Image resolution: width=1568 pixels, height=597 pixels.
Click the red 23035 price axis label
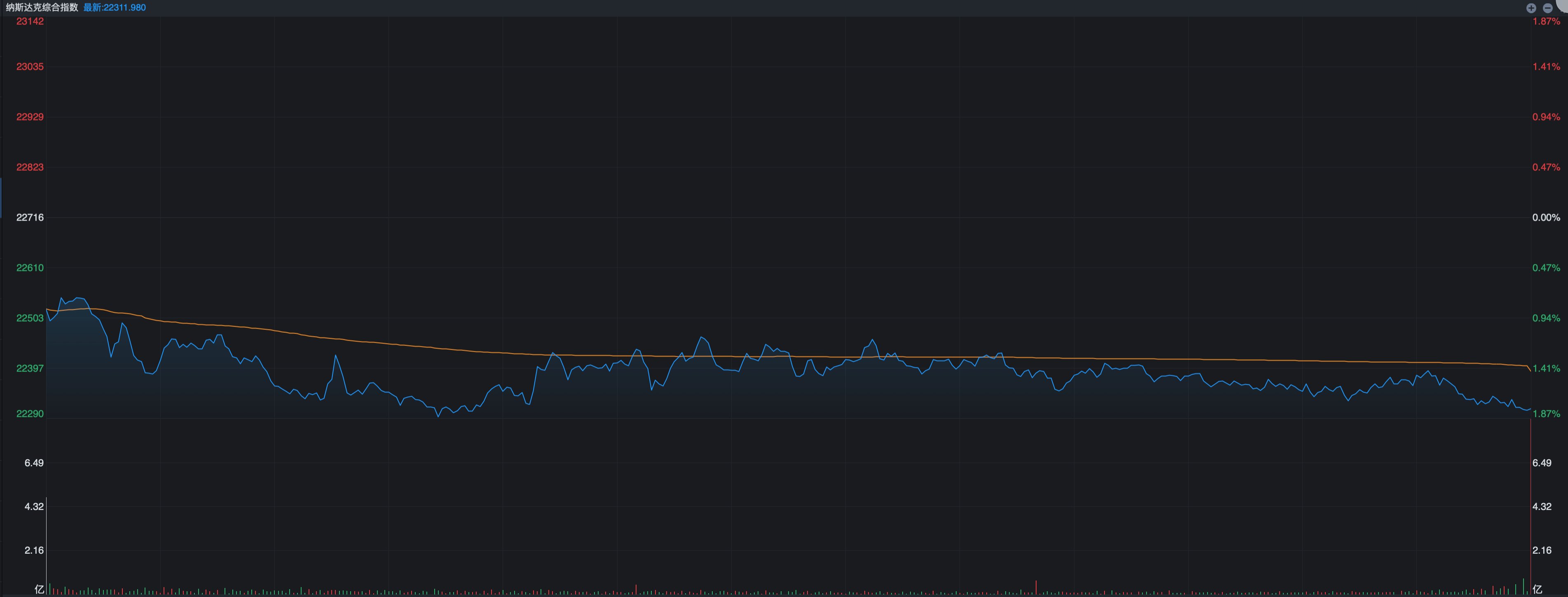click(30, 66)
